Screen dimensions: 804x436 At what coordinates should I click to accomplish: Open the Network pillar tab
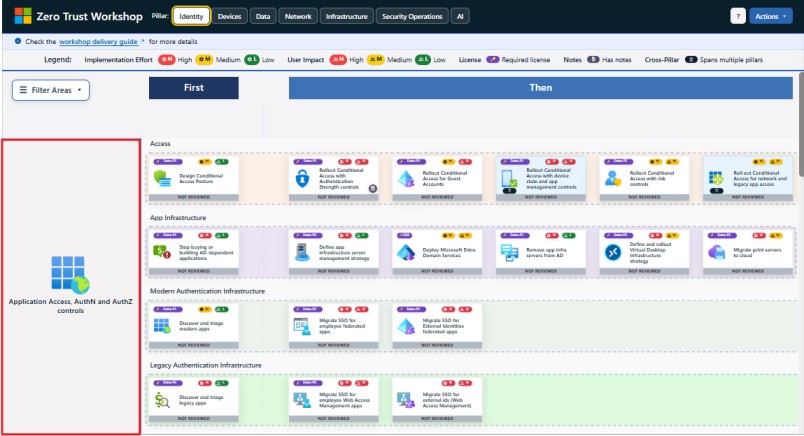pos(297,16)
